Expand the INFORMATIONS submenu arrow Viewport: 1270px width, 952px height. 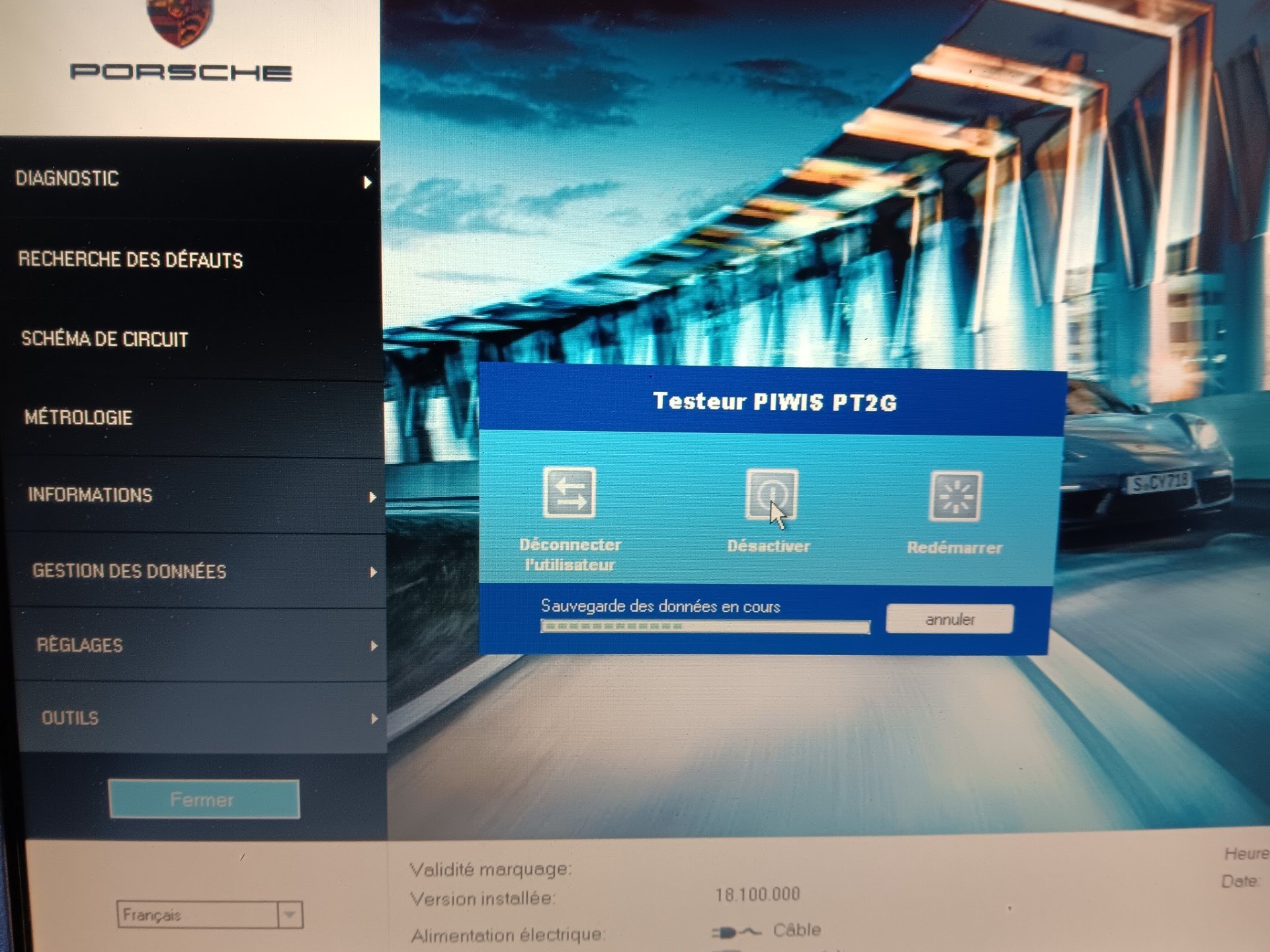[x=372, y=497]
